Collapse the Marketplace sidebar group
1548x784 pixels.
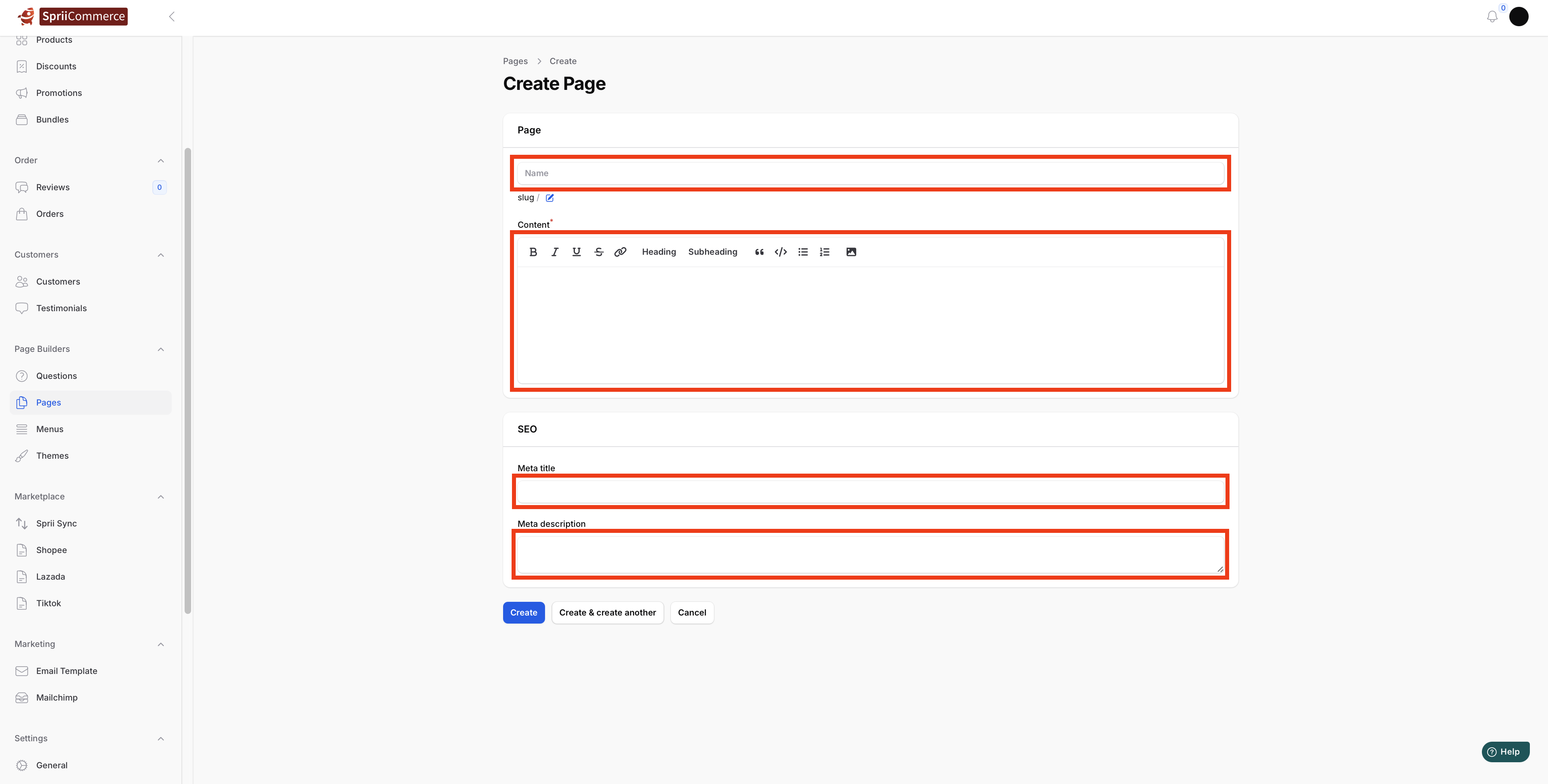point(160,497)
